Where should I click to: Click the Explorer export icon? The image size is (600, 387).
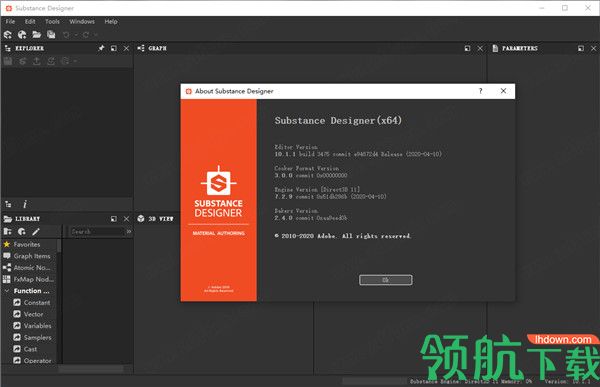(x=37, y=61)
